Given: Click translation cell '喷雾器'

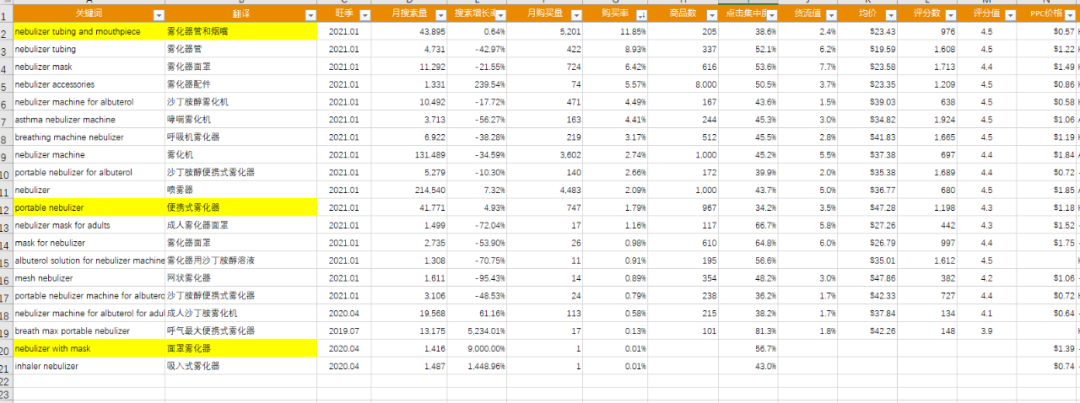Looking at the screenshot, I should 241,189.
